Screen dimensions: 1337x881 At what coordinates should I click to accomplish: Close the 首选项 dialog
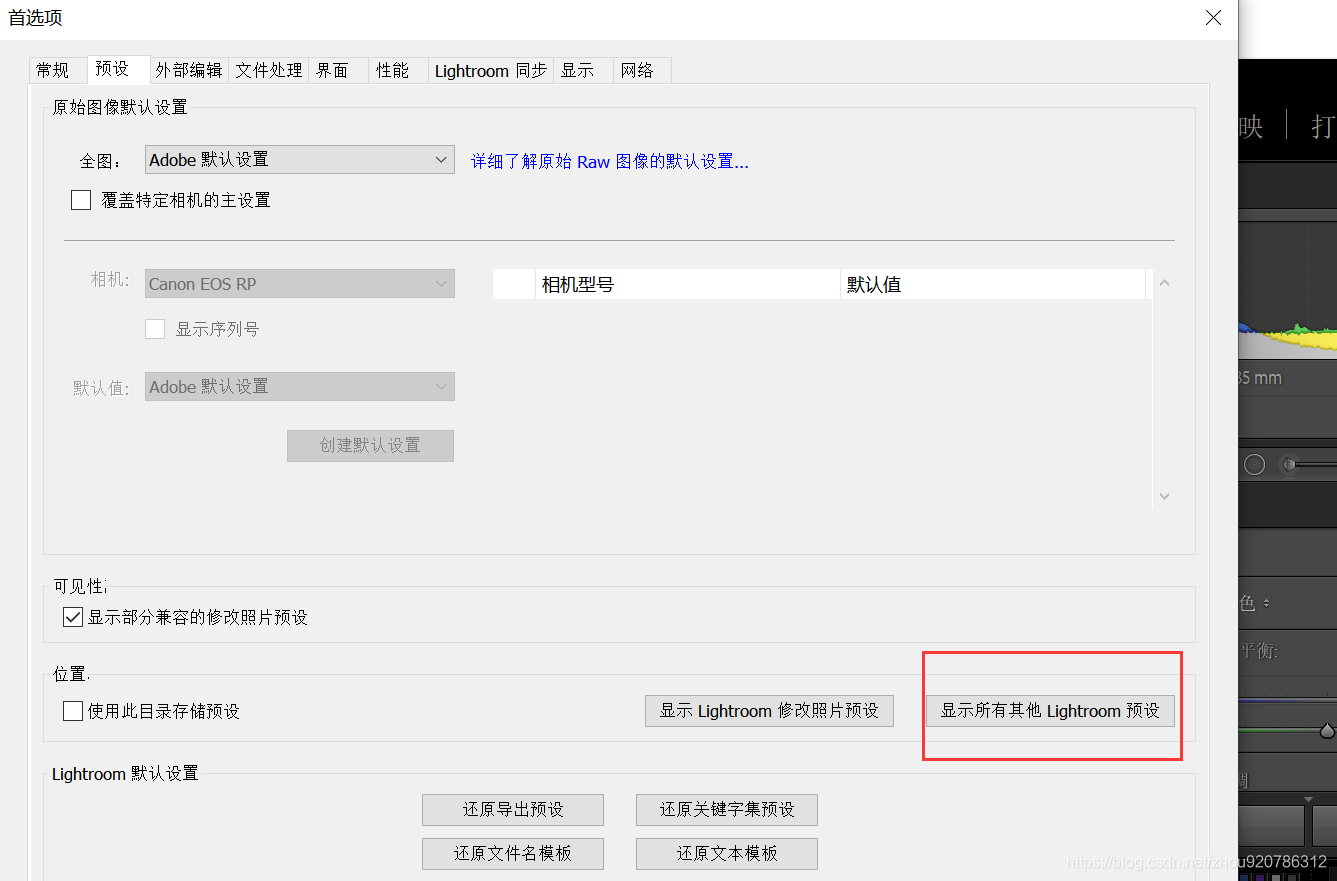(1213, 18)
